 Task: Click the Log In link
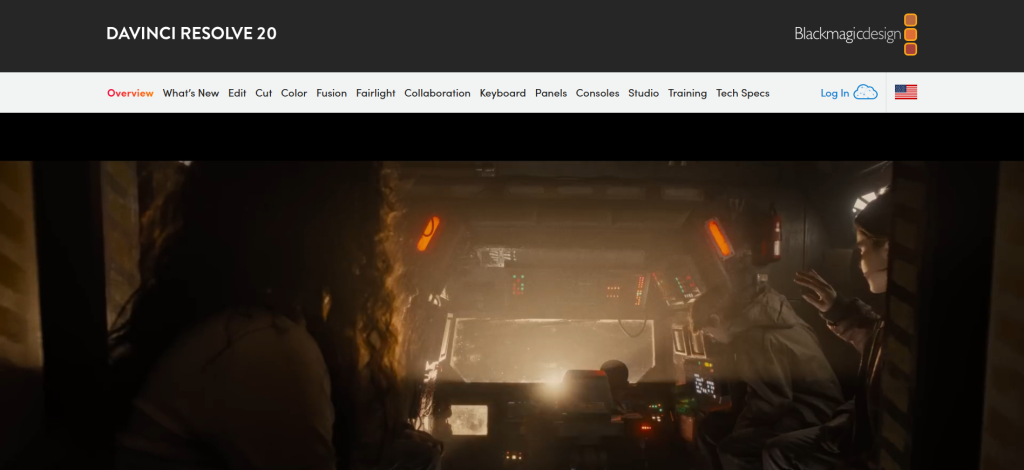coord(834,93)
